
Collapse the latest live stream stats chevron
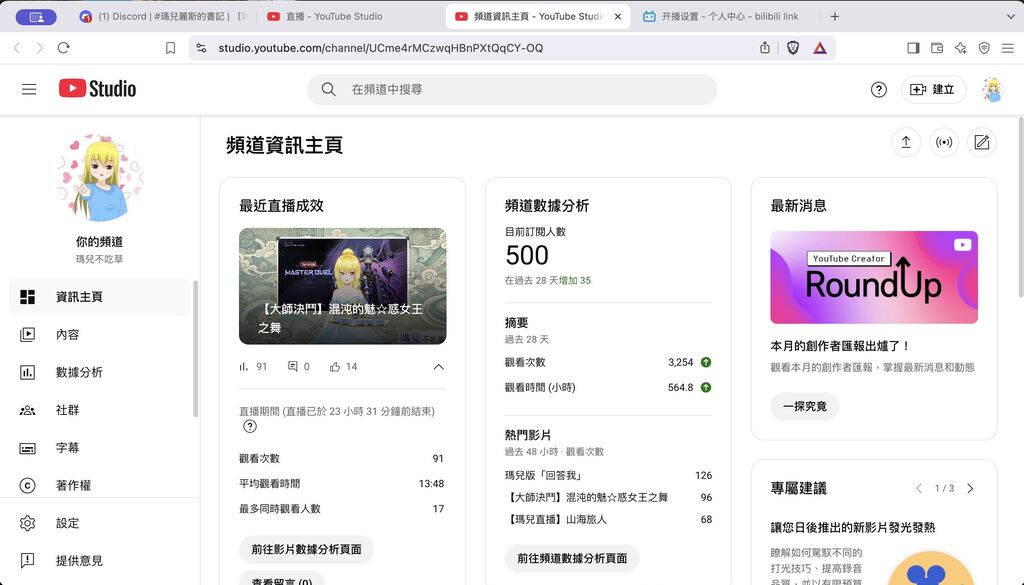coord(439,367)
